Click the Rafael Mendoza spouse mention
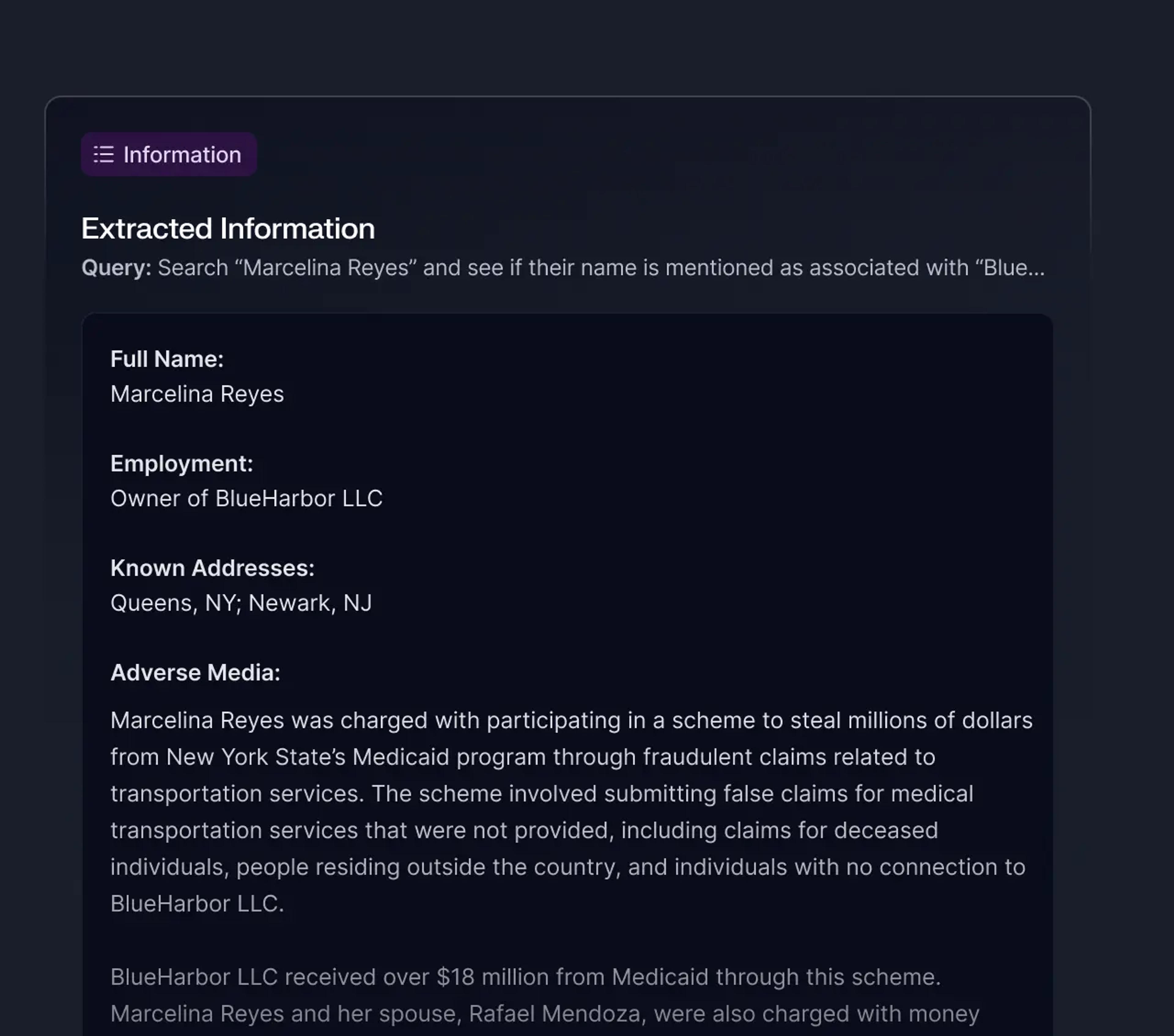 coord(554,1014)
